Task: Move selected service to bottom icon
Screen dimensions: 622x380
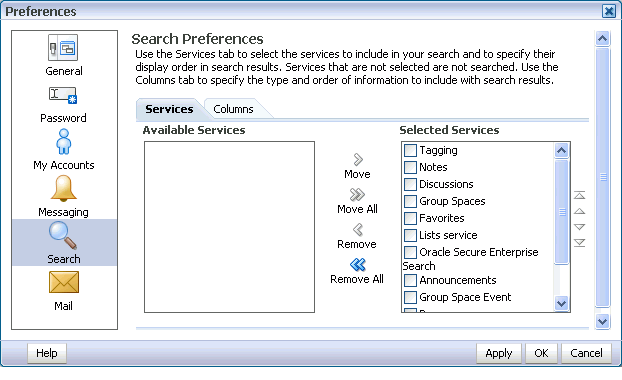Action: 580,243
